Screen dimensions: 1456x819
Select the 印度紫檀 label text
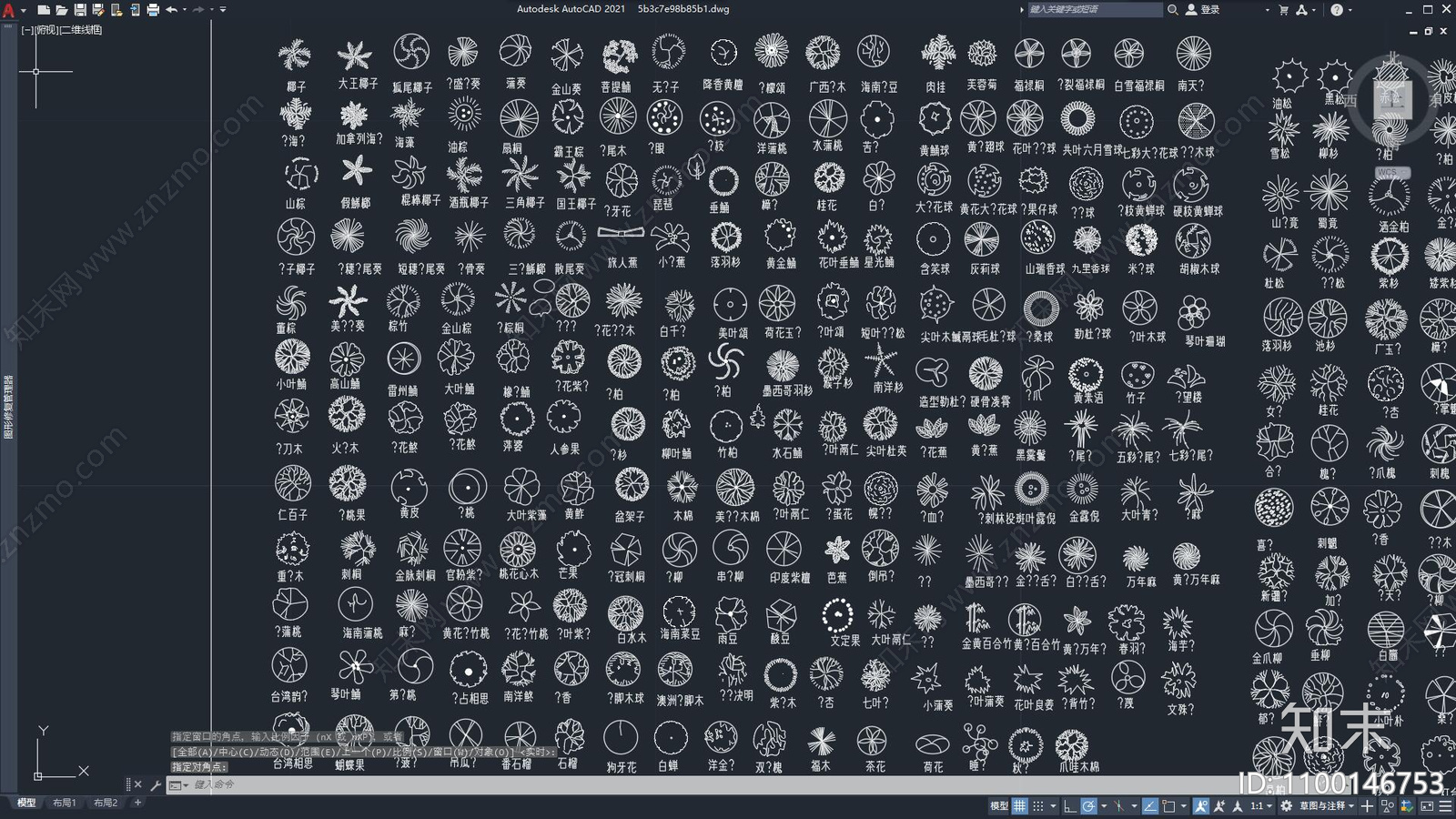[x=790, y=578]
